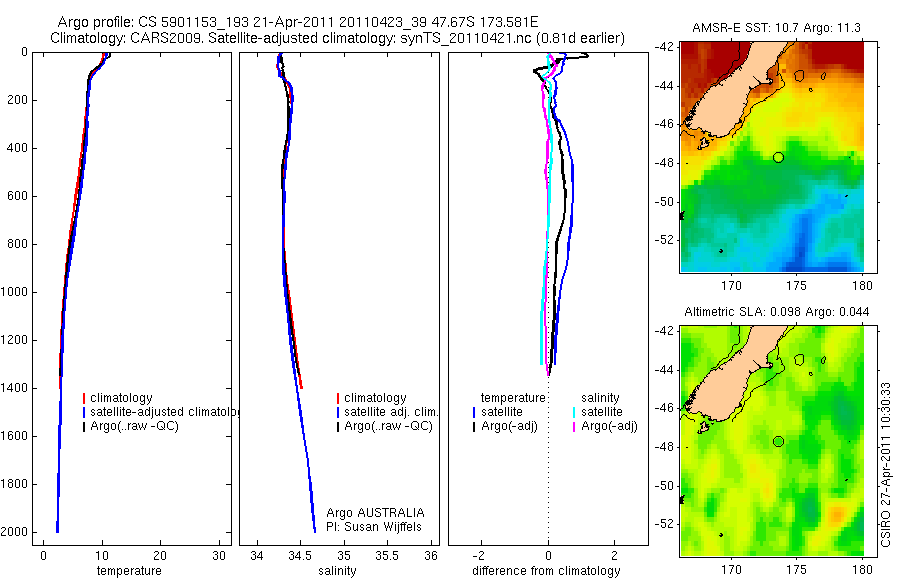Click the vertical 'CSIRO 27-Apr-2011 10:30:33' timestamp
The image size is (900, 580).
(x=885, y=464)
